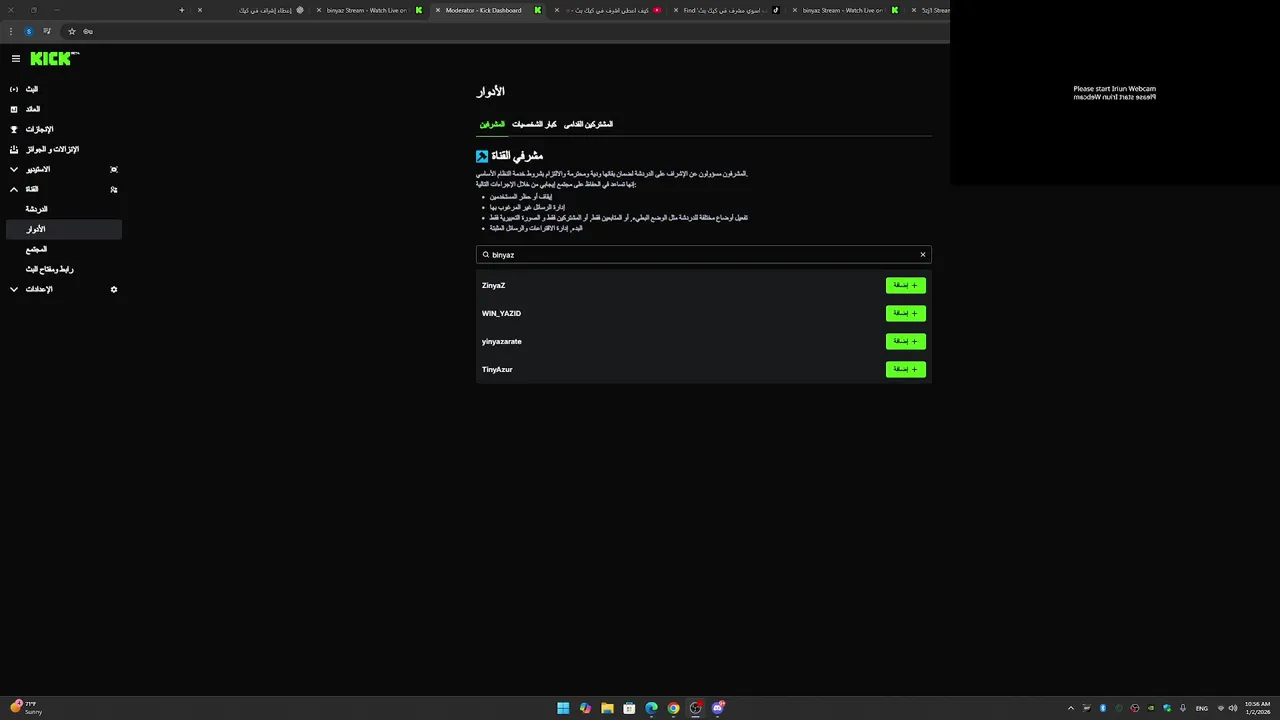Collapse the القناة section chevron

(14, 189)
